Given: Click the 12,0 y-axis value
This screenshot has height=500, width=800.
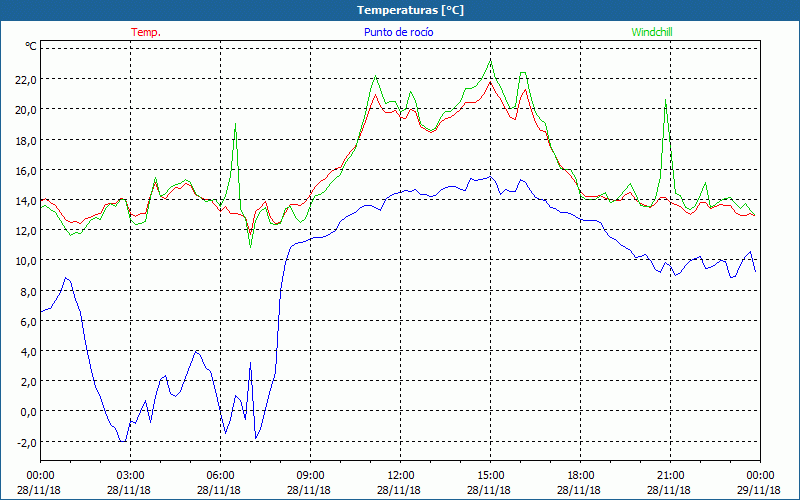Looking at the screenshot, I should [x=27, y=230].
